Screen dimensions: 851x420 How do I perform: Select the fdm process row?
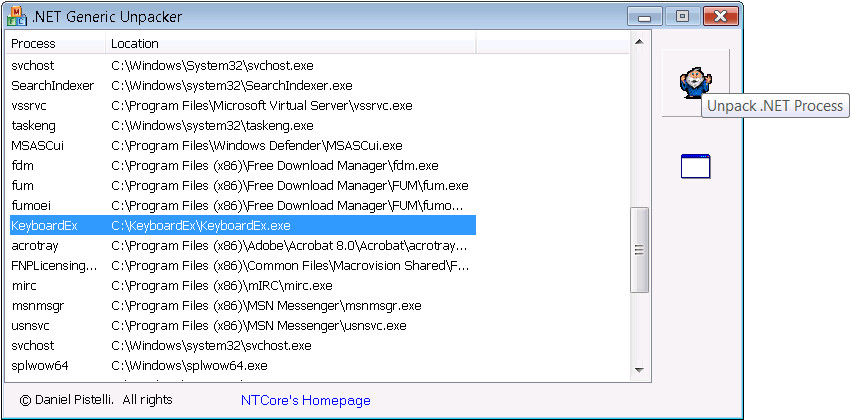click(243, 166)
